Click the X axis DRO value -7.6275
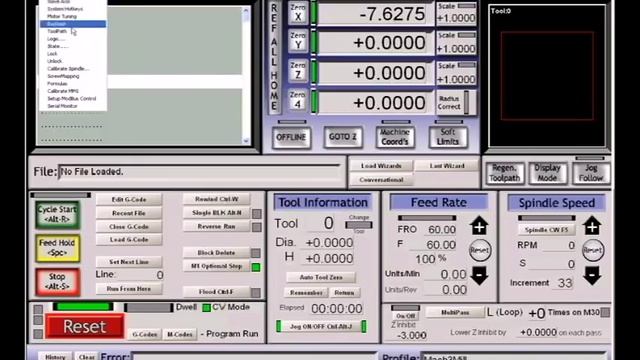This screenshot has height=360, width=640. pyautogui.click(x=376, y=14)
